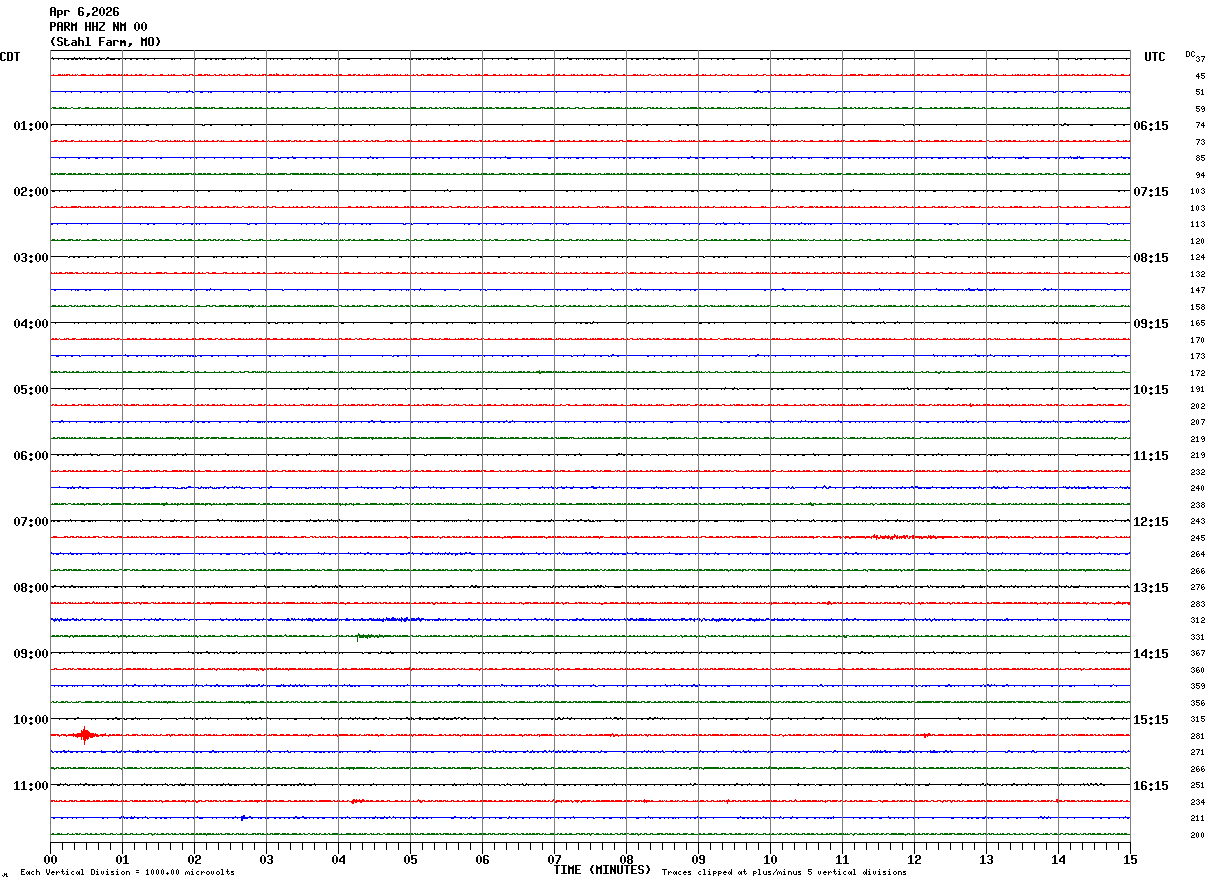
Task: Click the DC column header
Action: tap(1190, 54)
